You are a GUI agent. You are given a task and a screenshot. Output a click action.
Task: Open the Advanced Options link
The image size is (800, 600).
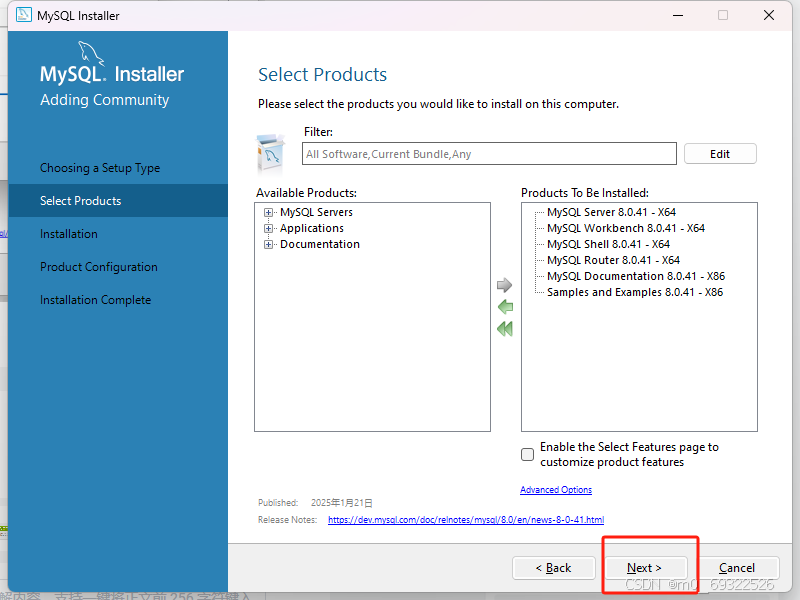pos(556,490)
